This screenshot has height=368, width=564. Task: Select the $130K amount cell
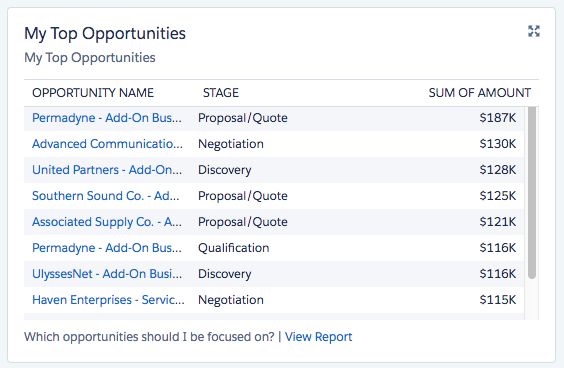[497, 144]
